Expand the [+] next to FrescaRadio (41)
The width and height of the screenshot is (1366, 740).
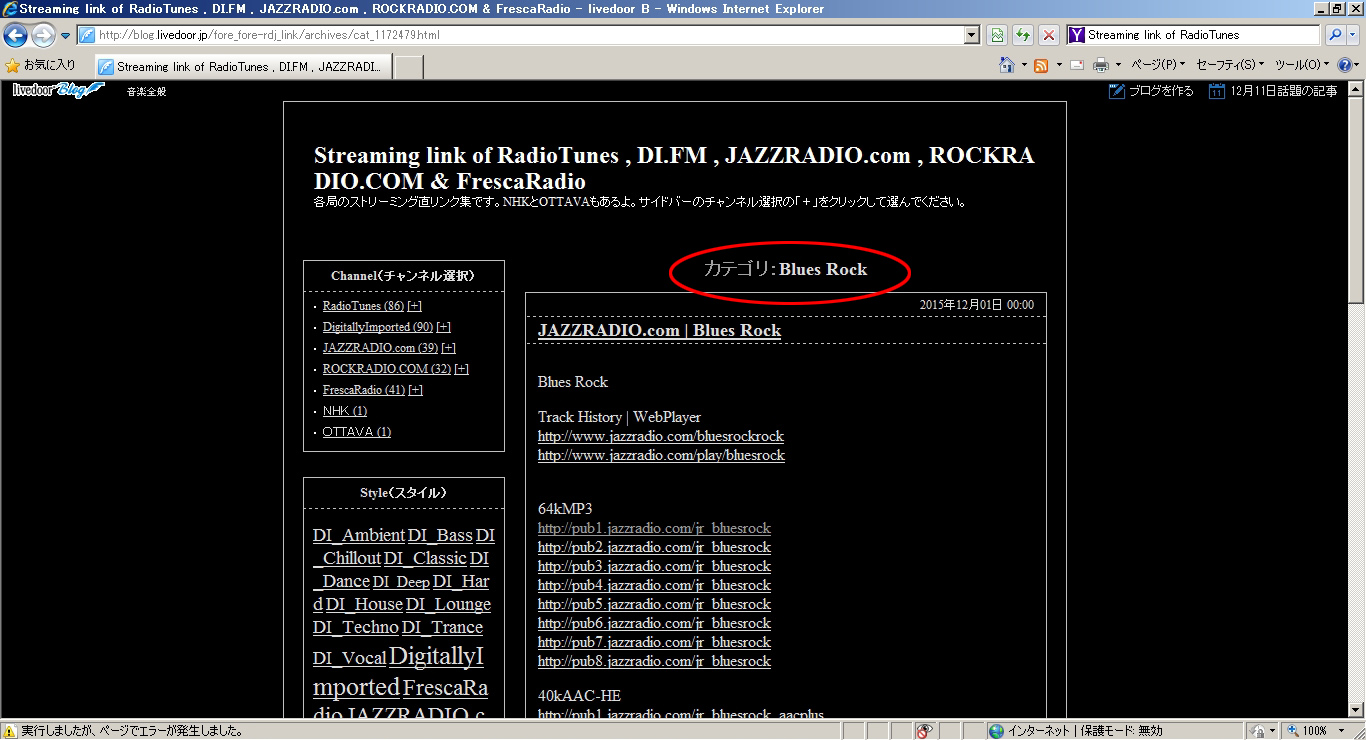click(x=416, y=390)
